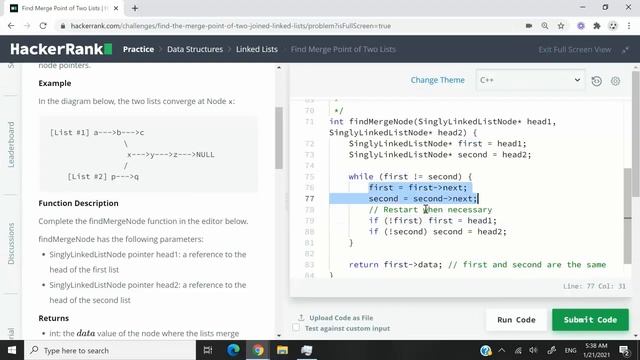
Task: Click Change Theme link
Action: point(438,80)
